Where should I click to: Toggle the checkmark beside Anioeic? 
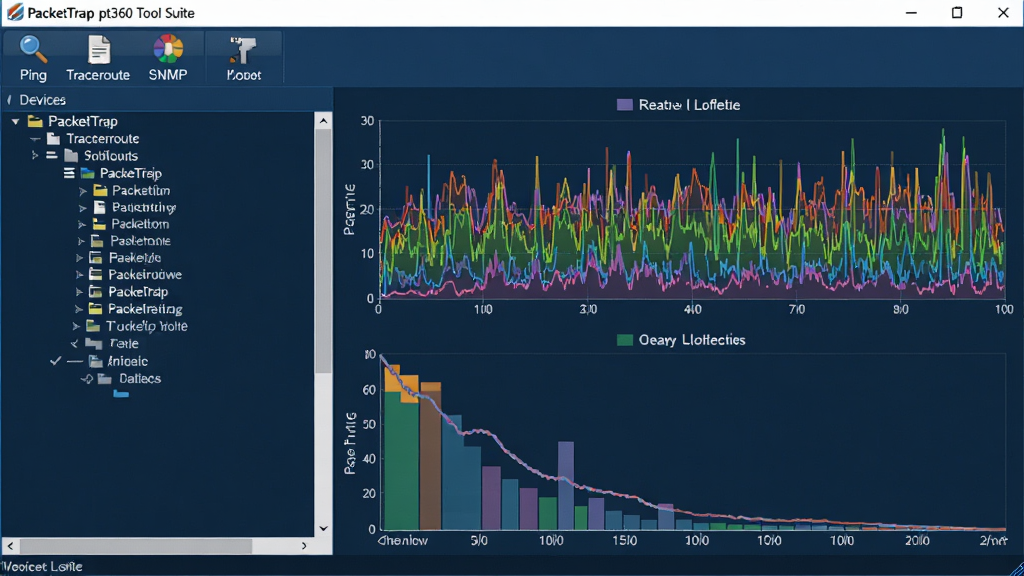56,360
